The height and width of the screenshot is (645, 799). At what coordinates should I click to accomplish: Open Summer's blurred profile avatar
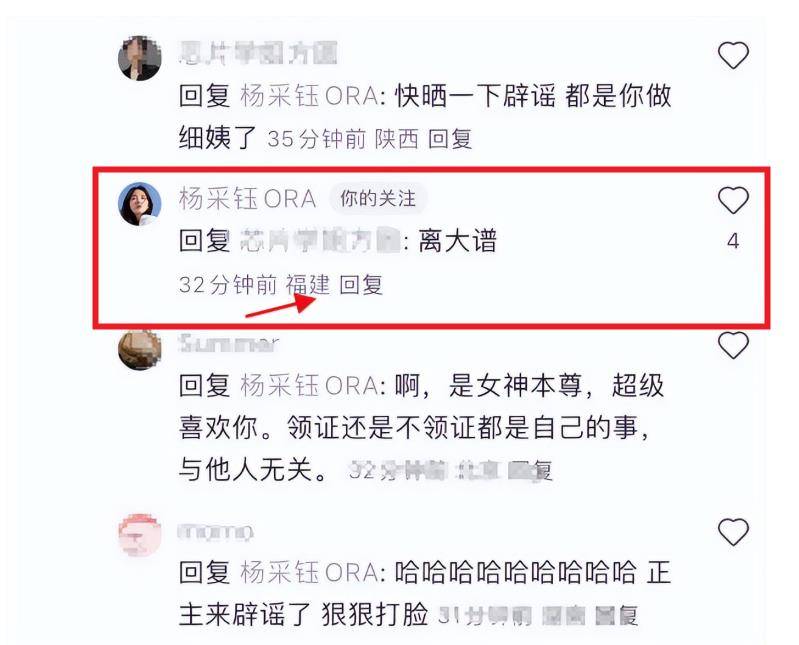[140, 349]
